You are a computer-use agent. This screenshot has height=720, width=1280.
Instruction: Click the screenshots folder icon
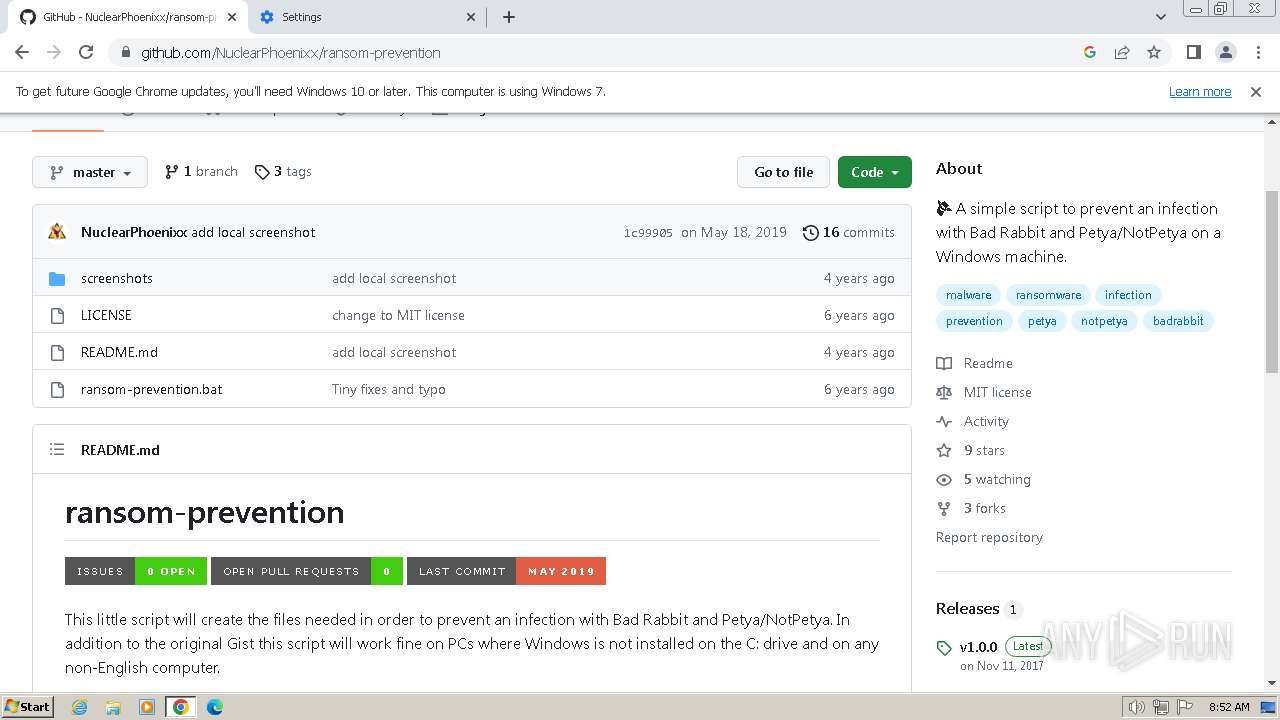pos(57,278)
